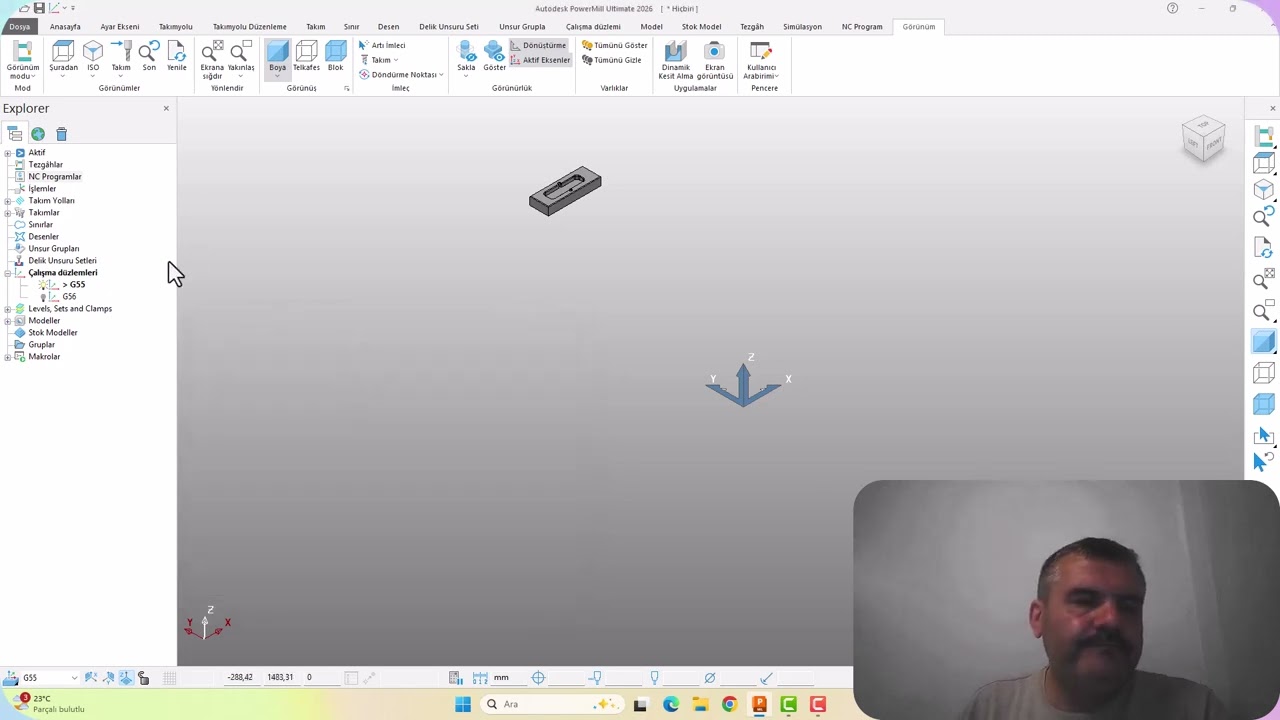Switch to the Takımyolu ribbon tab
The height and width of the screenshot is (720, 1280).
[176, 27]
